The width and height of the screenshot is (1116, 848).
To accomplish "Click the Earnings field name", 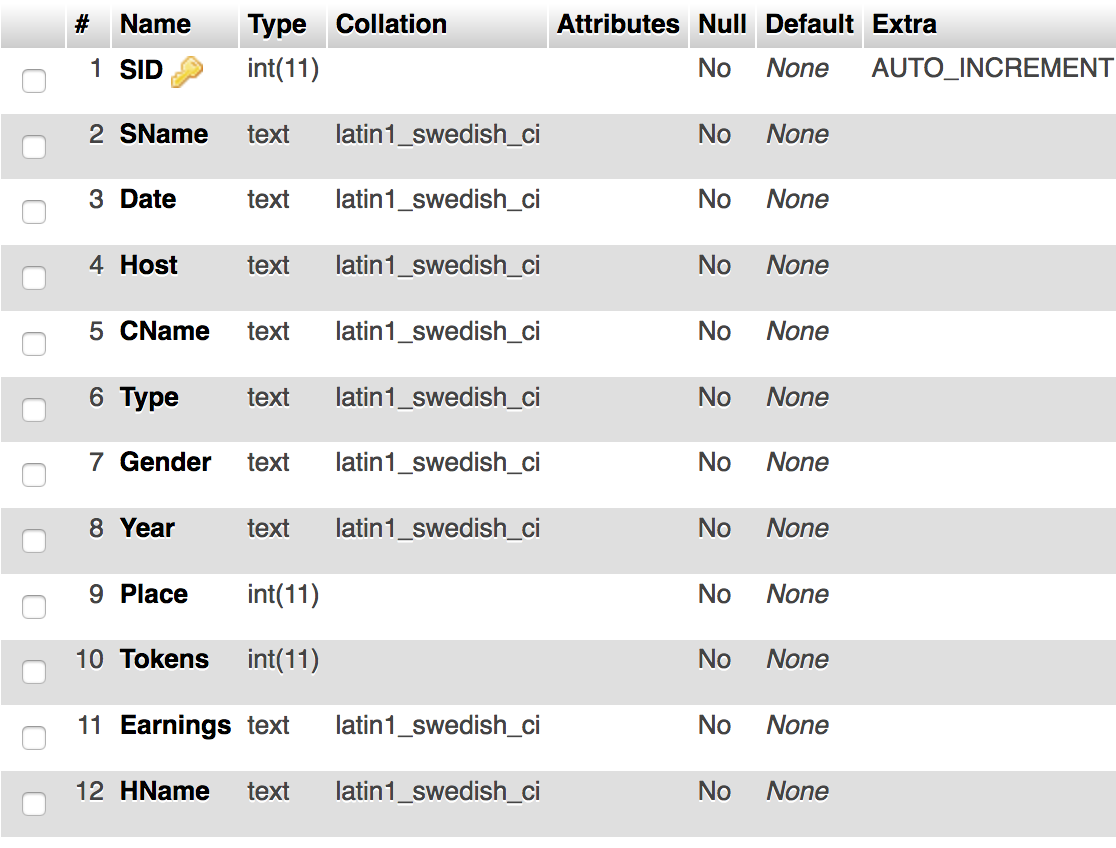I will click(x=175, y=726).
